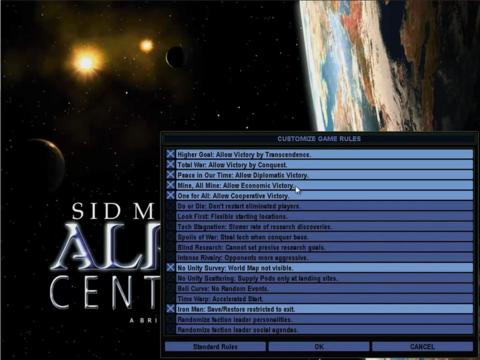The image size is (480, 360).
Task: Disable Iron Man save restriction
Action: point(319,309)
